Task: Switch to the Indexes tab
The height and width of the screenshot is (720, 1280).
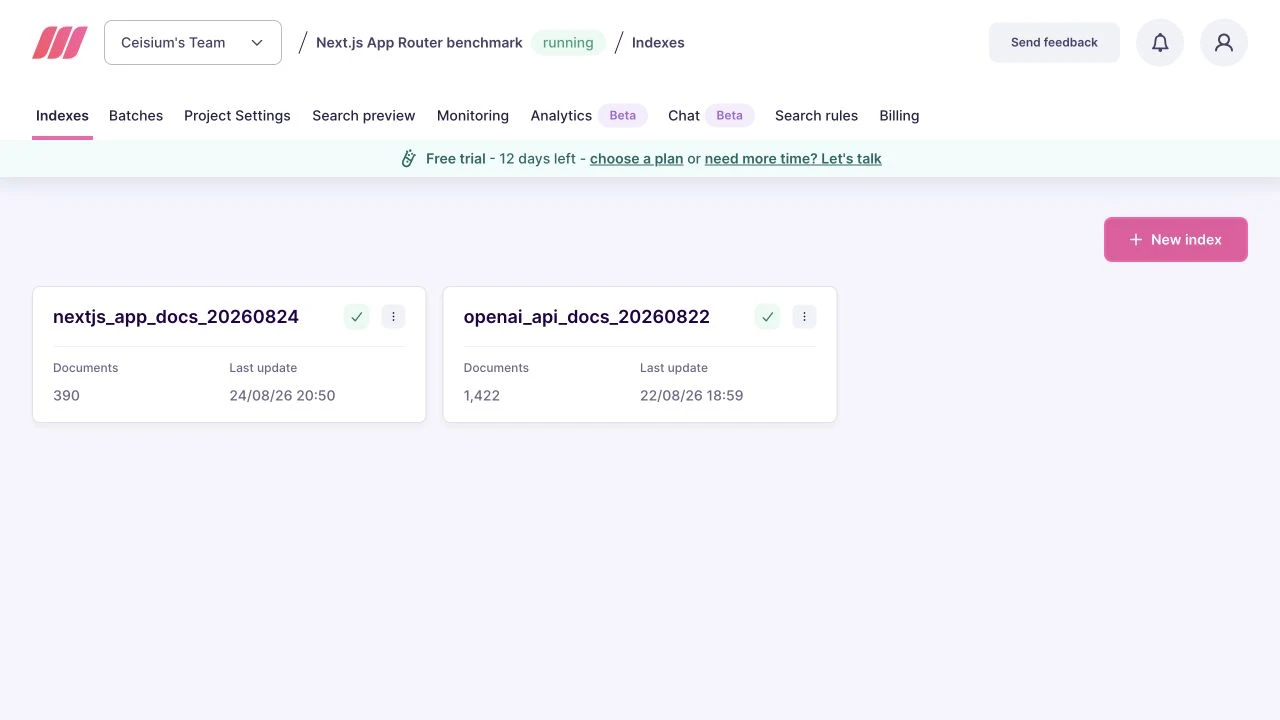Action: [62, 116]
